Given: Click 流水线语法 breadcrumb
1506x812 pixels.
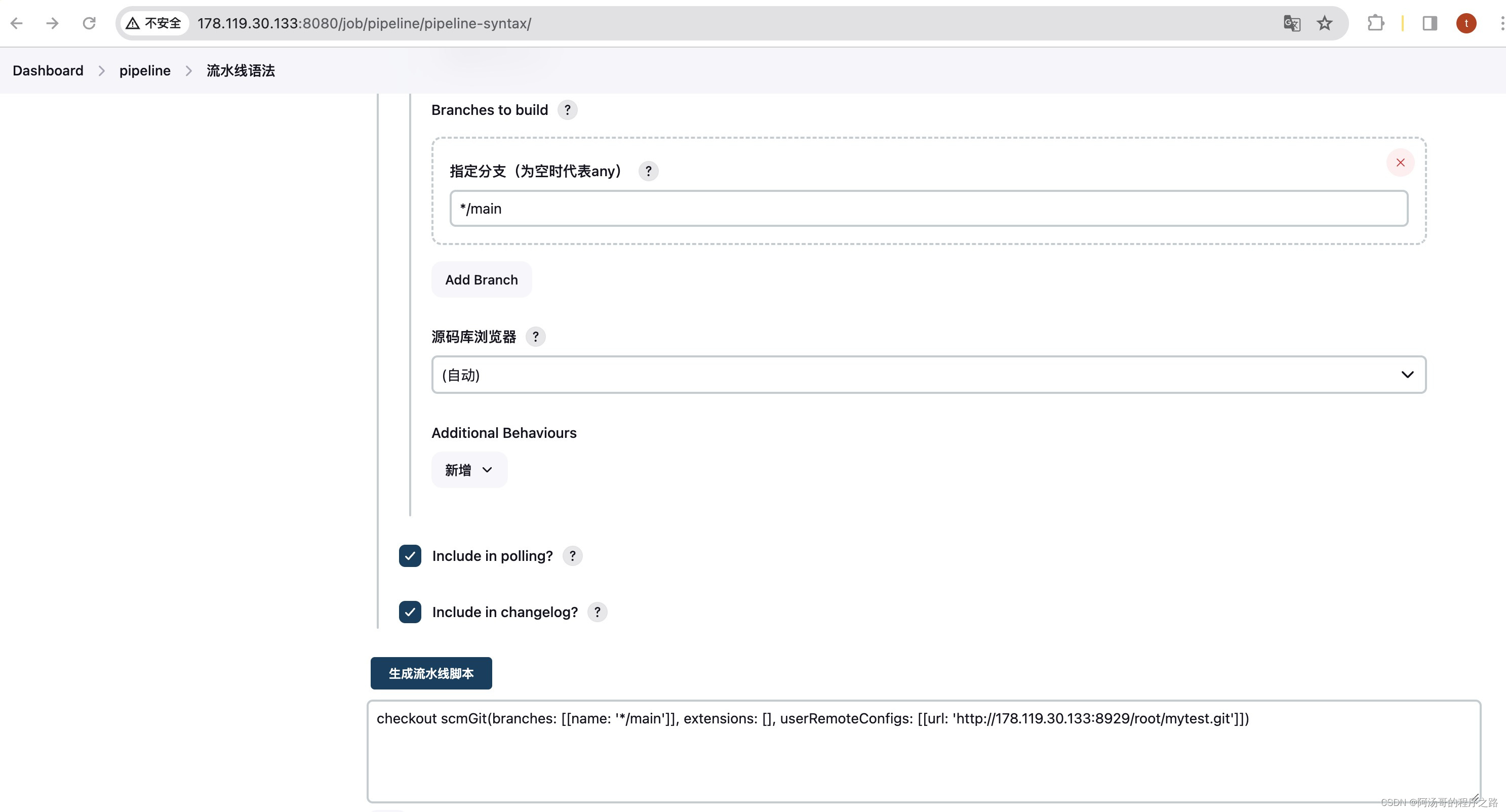Looking at the screenshot, I should coord(241,71).
